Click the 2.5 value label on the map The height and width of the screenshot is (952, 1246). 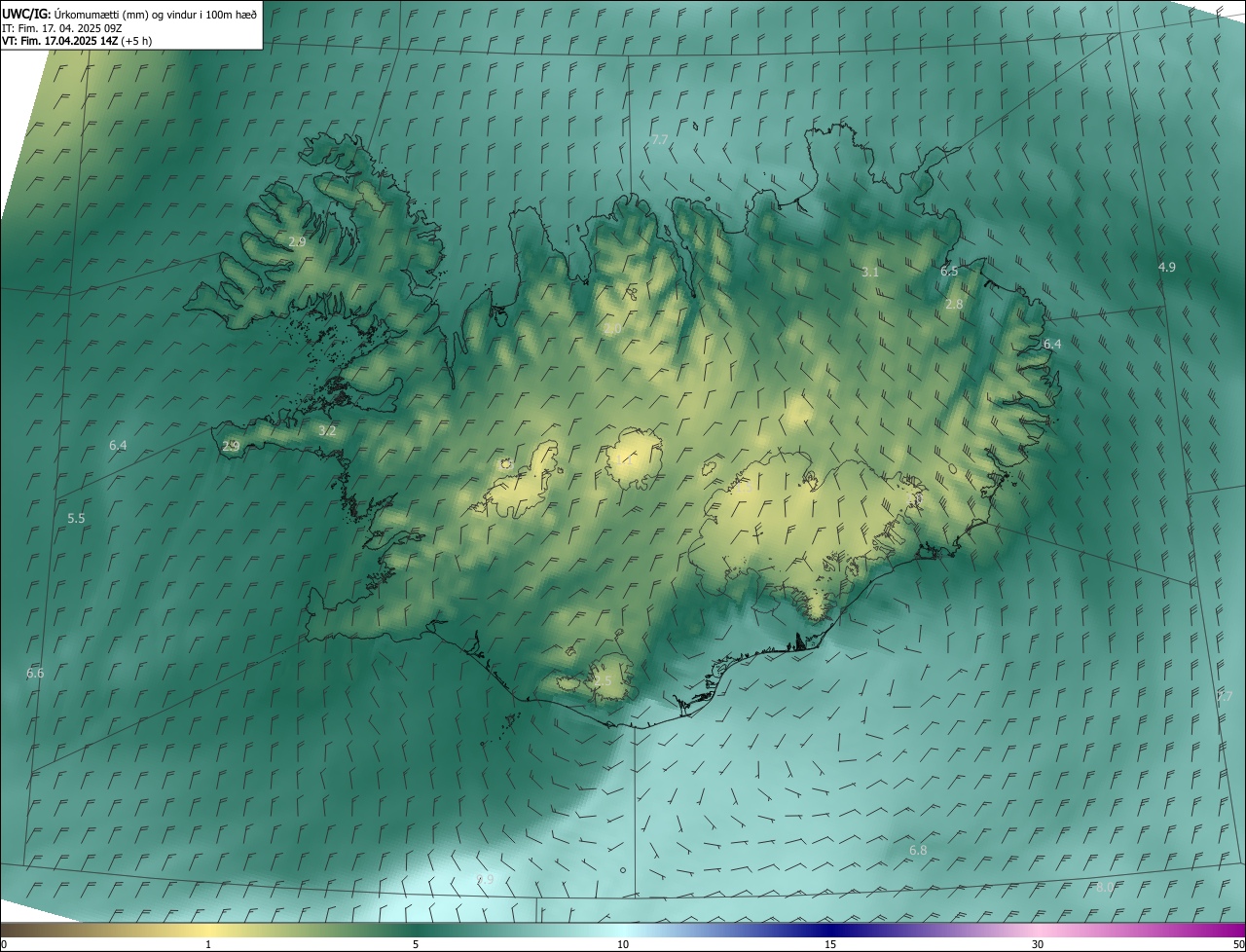603,680
